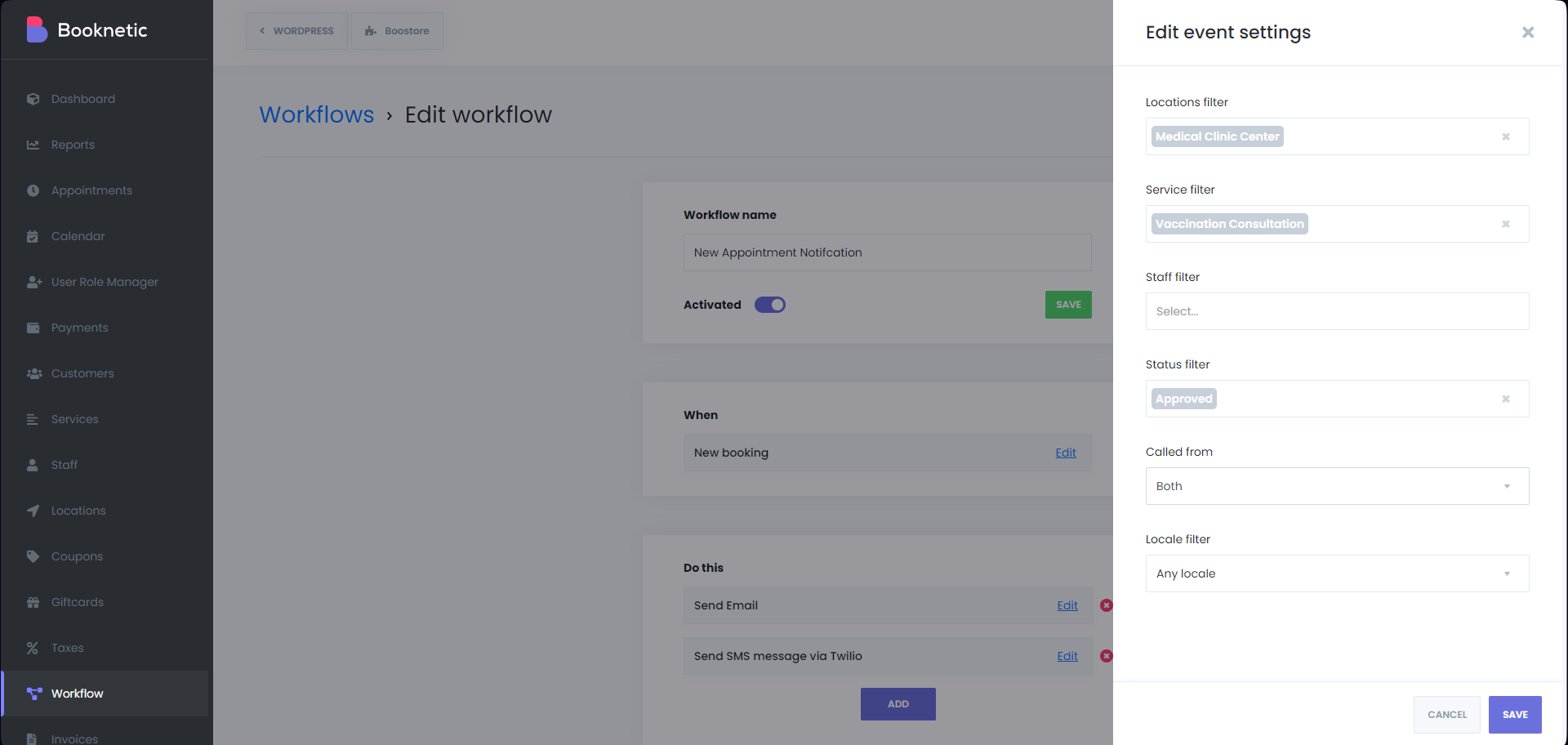This screenshot has height=745, width=1568.
Task: Go to Dashboard menu item
Action: (x=105, y=99)
